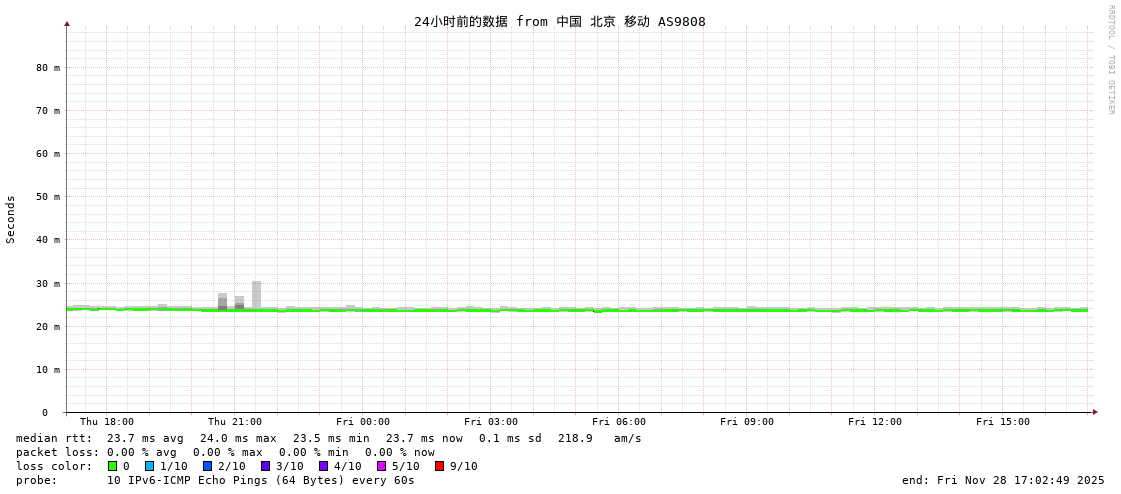Click the dark gray spike left of Thu 21:00
This screenshot has width=1121, height=494.
pos(222,301)
